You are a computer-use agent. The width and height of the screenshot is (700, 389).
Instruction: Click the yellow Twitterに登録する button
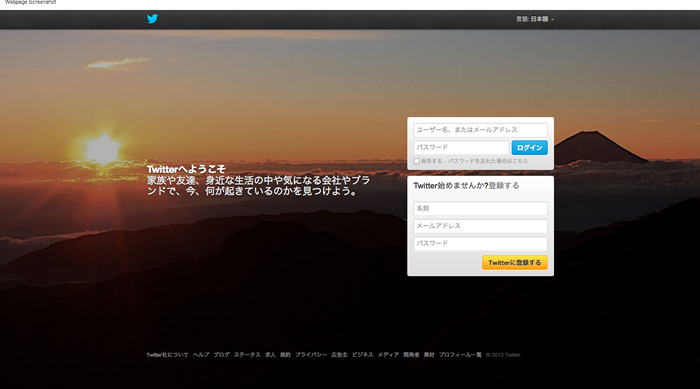pos(515,263)
